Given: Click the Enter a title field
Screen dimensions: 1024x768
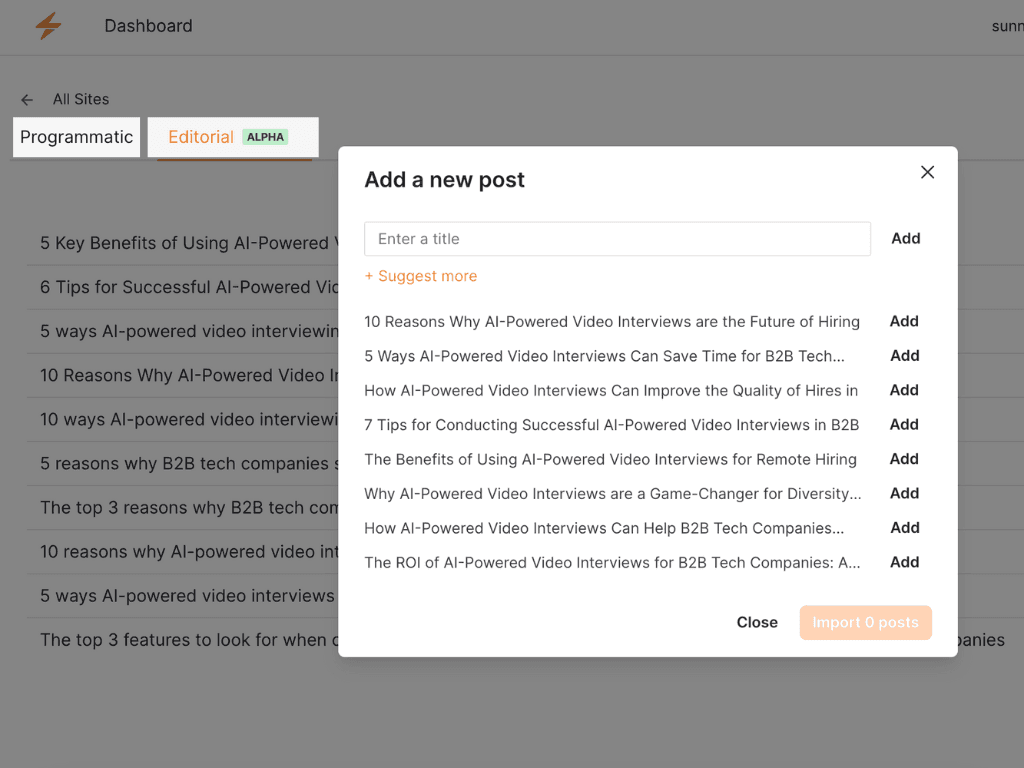Looking at the screenshot, I should click(x=617, y=239).
